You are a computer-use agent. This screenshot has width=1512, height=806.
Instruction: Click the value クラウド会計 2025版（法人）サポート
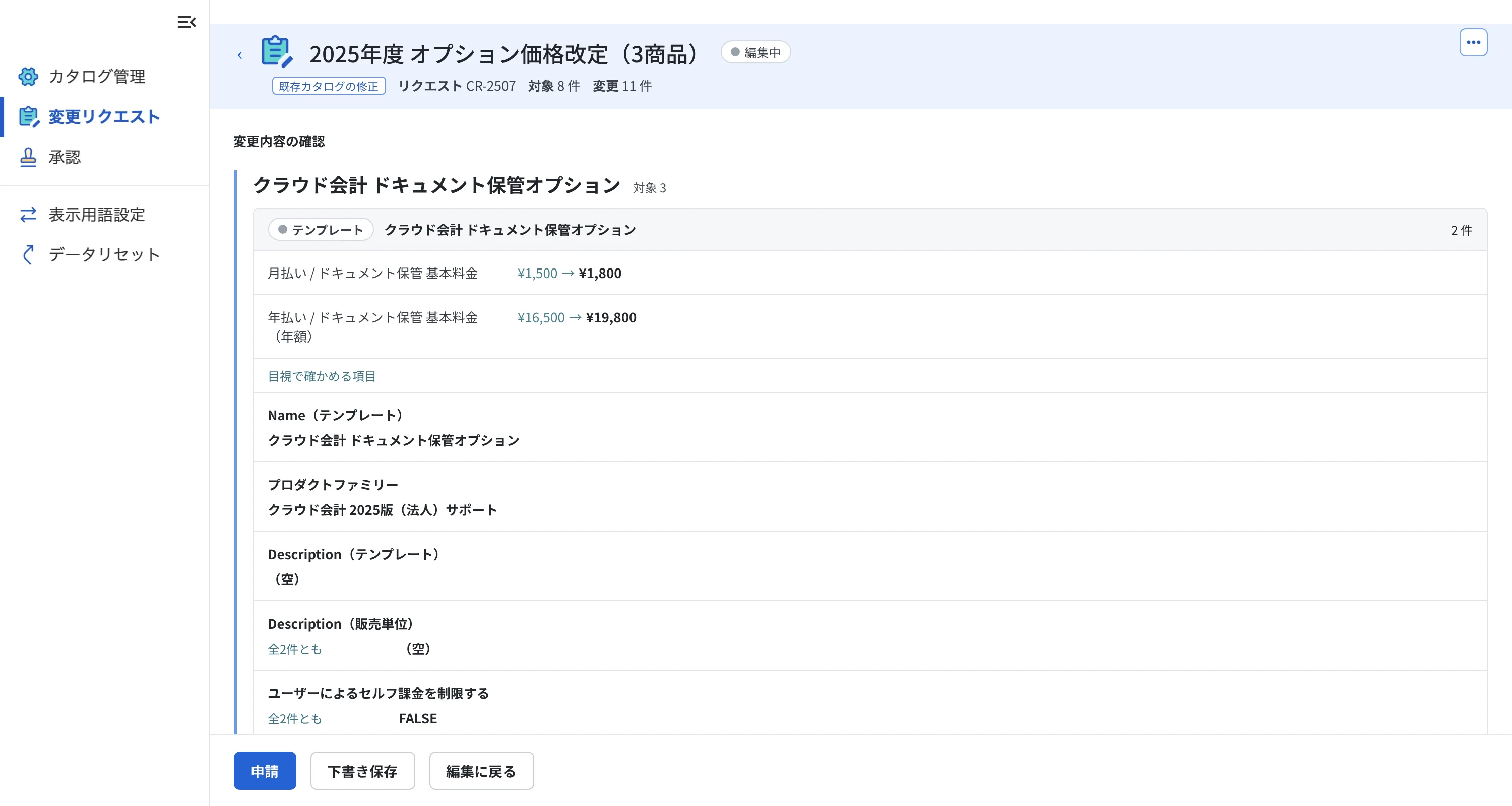point(382,510)
